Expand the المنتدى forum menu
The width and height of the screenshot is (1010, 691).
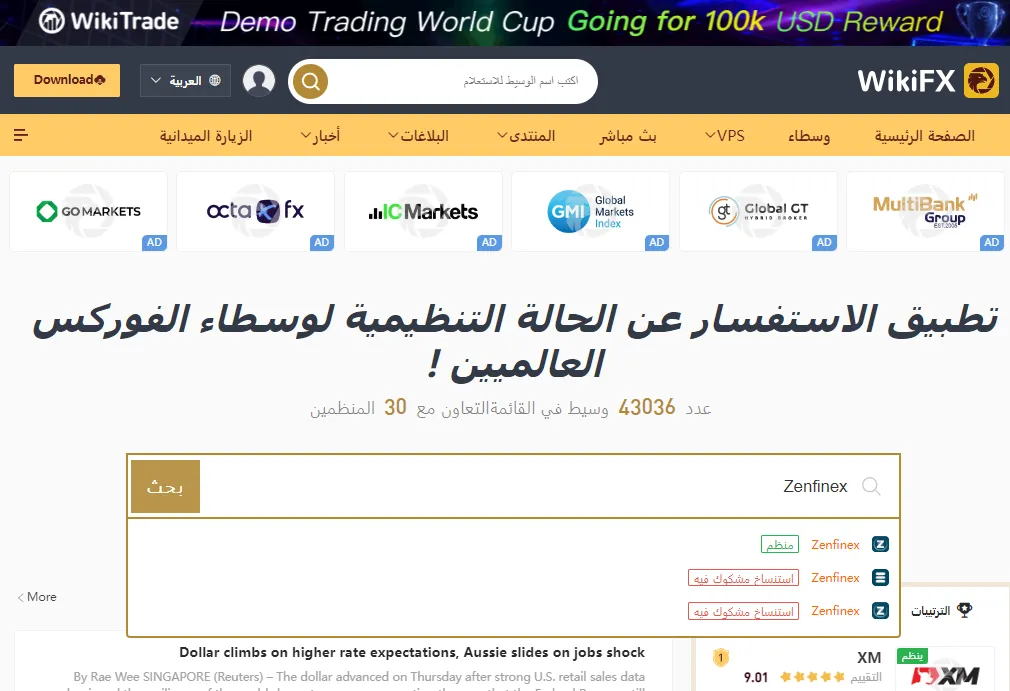click(526, 135)
